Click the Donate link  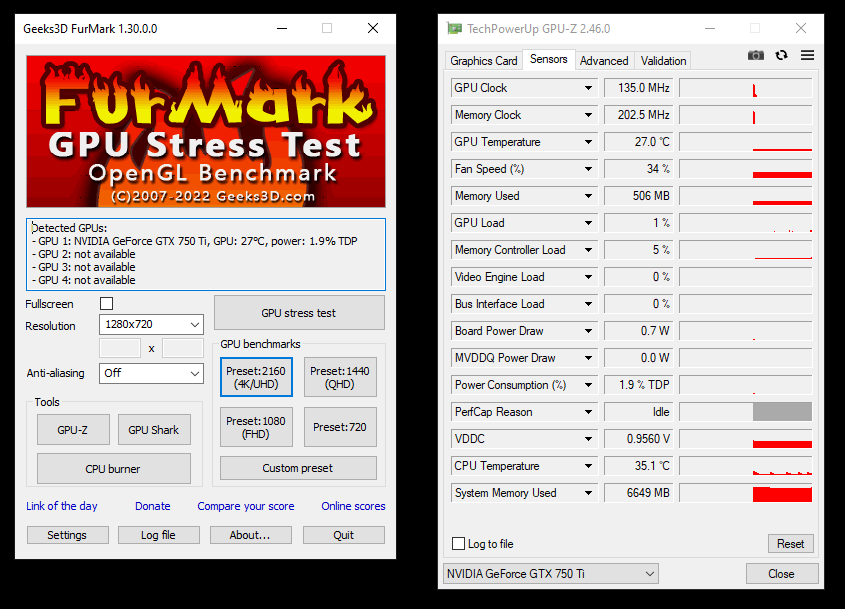pyautogui.click(x=153, y=506)
